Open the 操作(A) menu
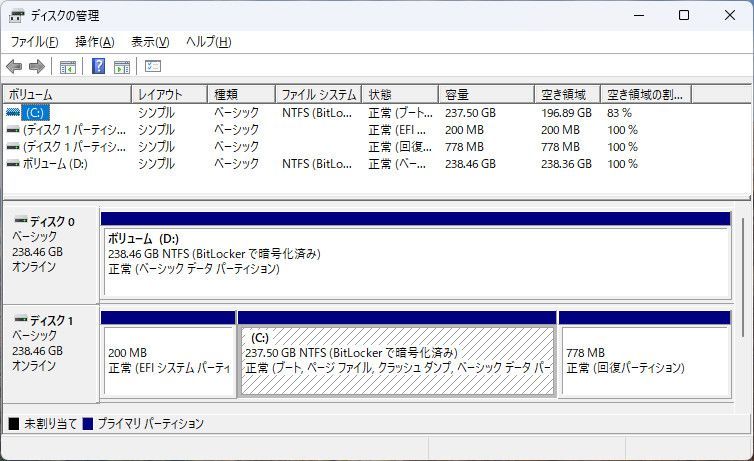This screenshot has width=754, height=461. (x=94, y=42)
